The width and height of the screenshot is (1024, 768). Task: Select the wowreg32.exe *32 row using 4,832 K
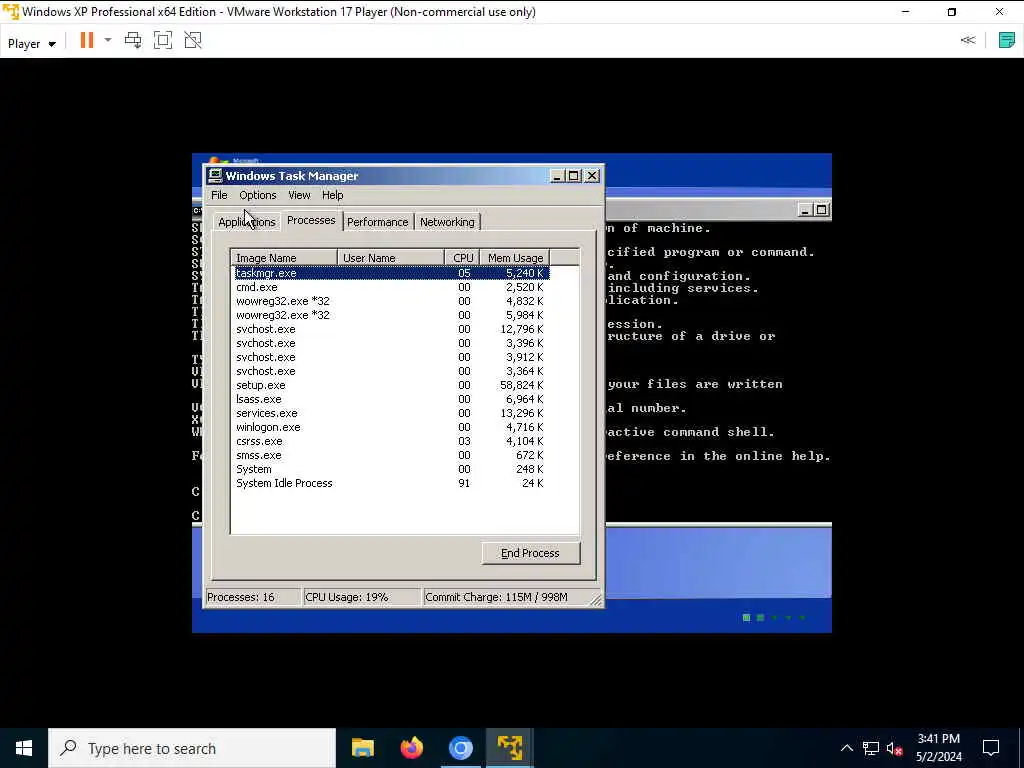tap(392, 301)
